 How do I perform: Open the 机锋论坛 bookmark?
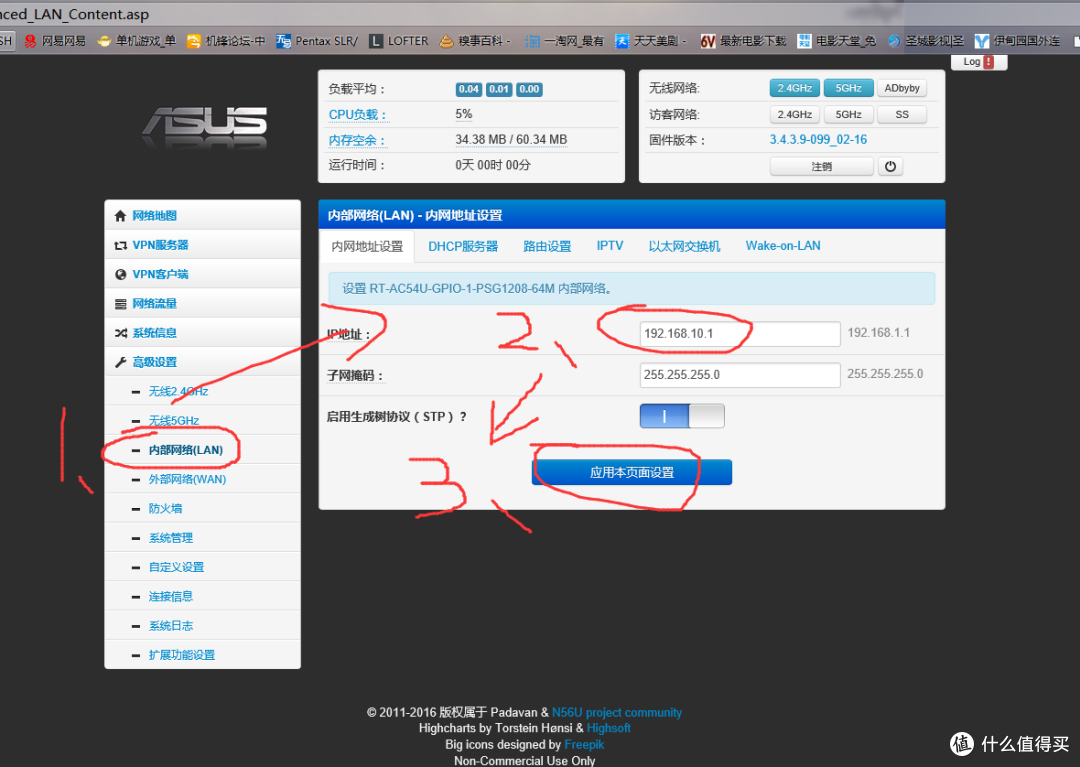[x=226, y=41]
